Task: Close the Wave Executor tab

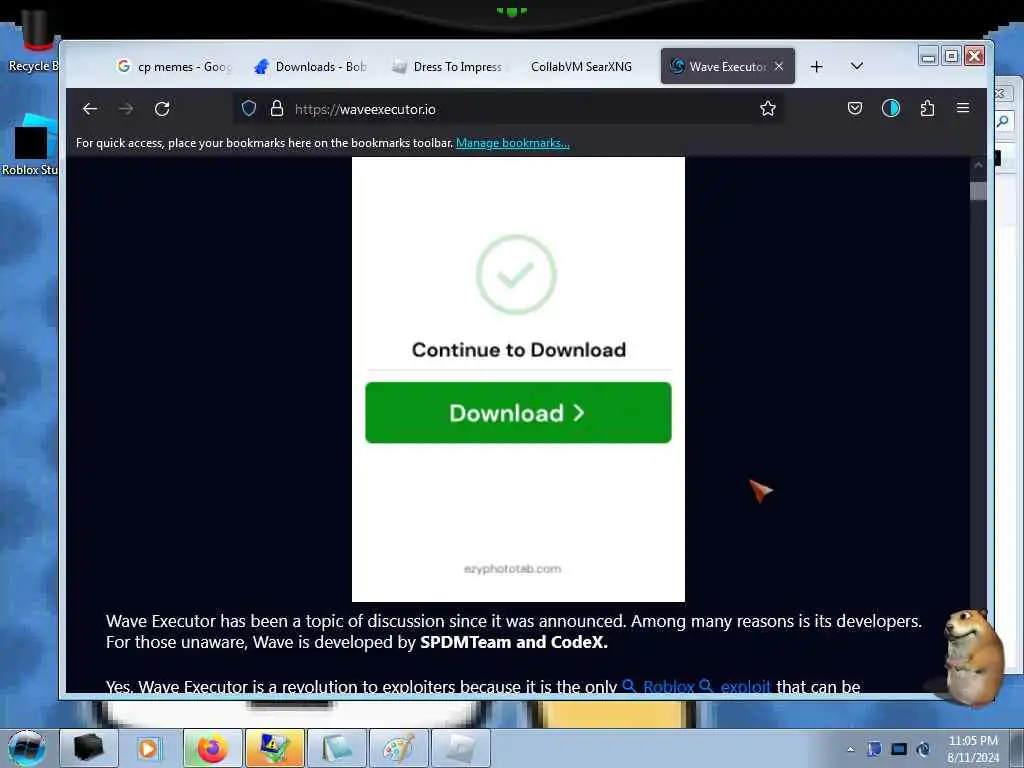Action: tap(779, 66)
